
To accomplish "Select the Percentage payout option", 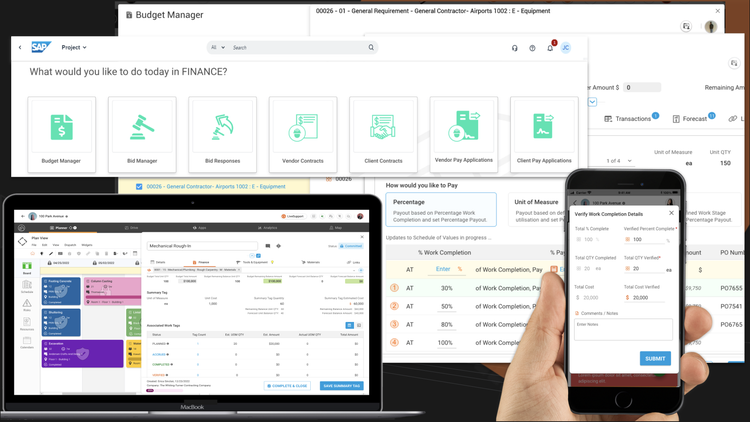I will [441, 210].
